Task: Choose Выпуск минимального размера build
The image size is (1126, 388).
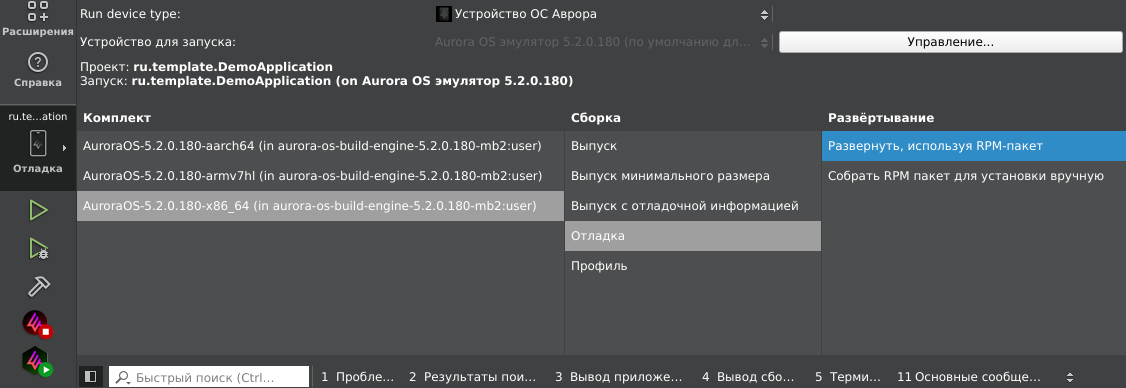Action: point(693,176)
